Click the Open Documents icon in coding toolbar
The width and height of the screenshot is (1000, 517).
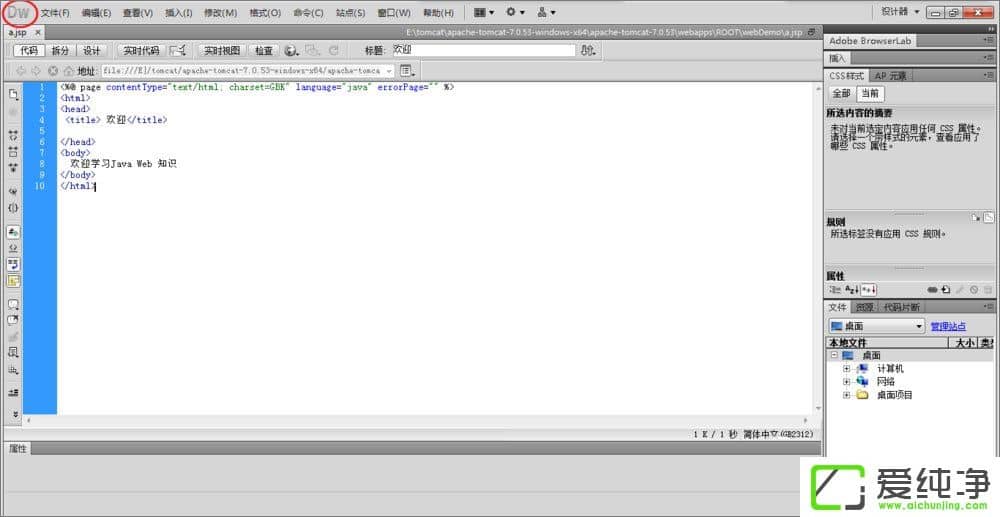(14, 94)
